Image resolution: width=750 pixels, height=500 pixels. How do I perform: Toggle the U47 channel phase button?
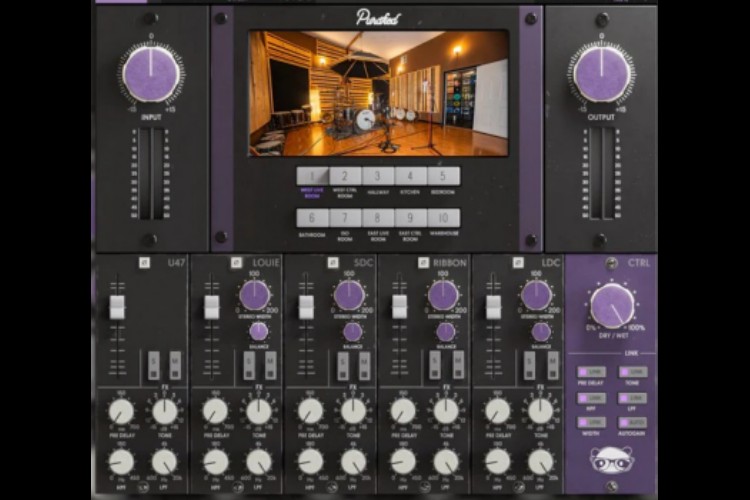(144, 262)
